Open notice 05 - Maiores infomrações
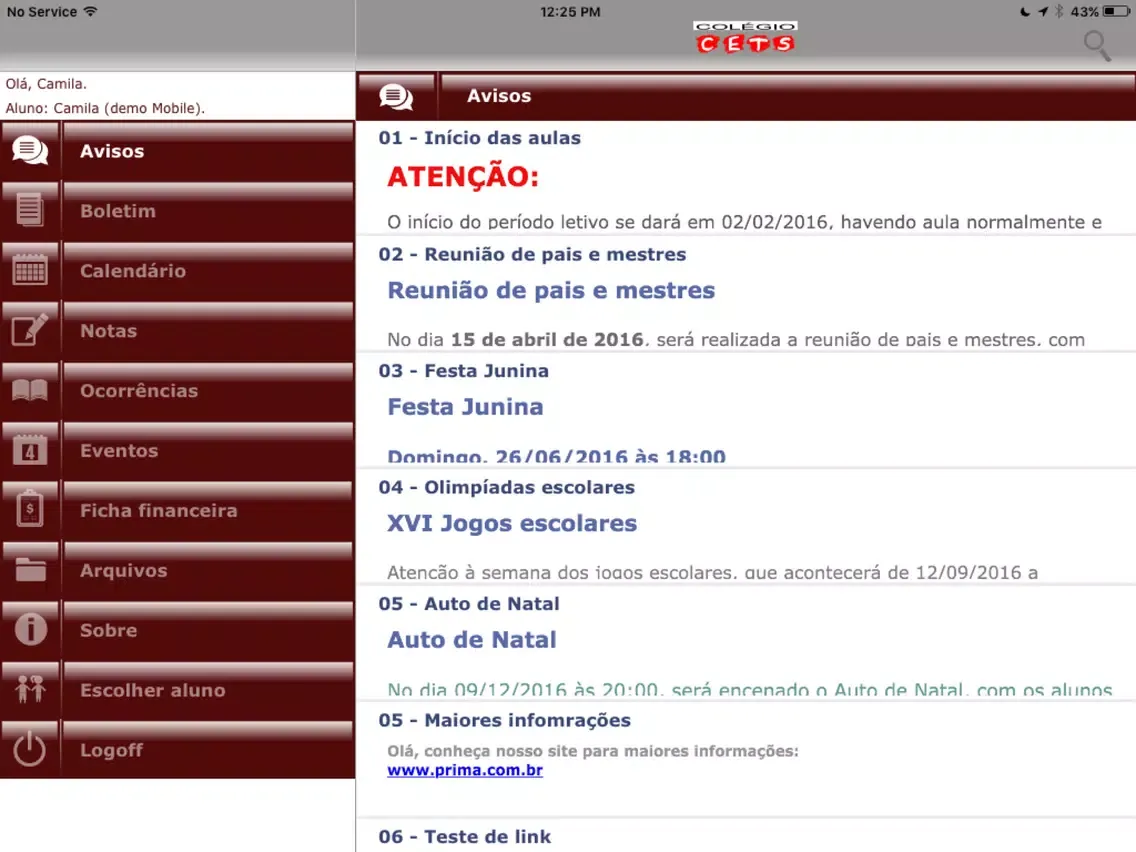 point(746,761)
